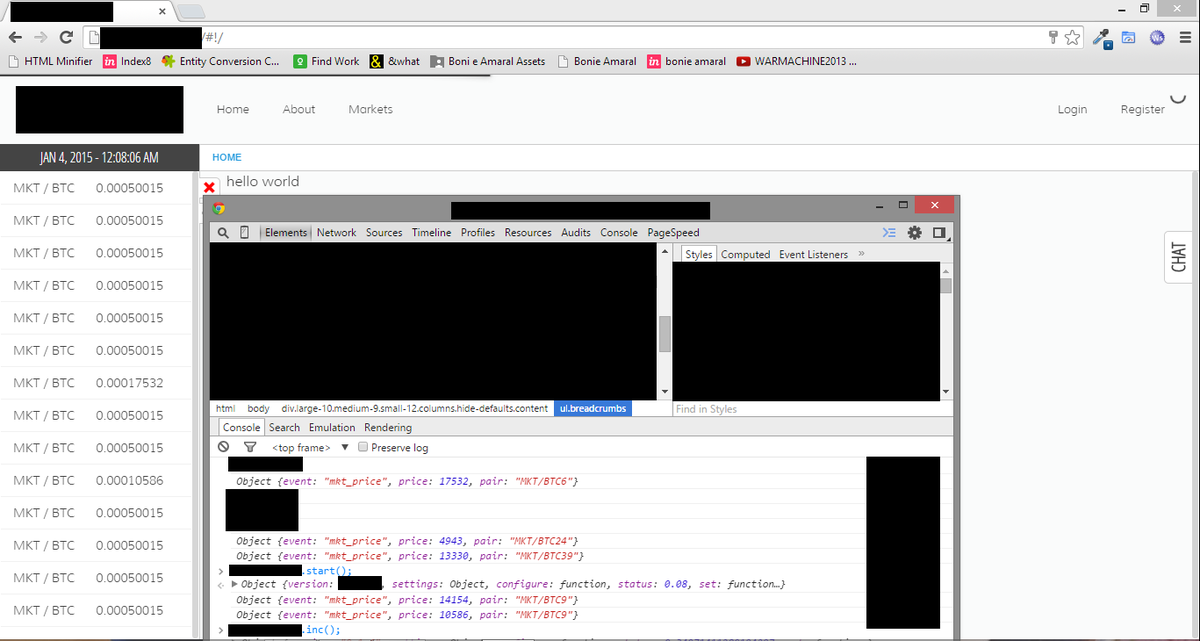Click the console filter funnel icon
The height and width of the screenshot is (641, 1200).
250,447
